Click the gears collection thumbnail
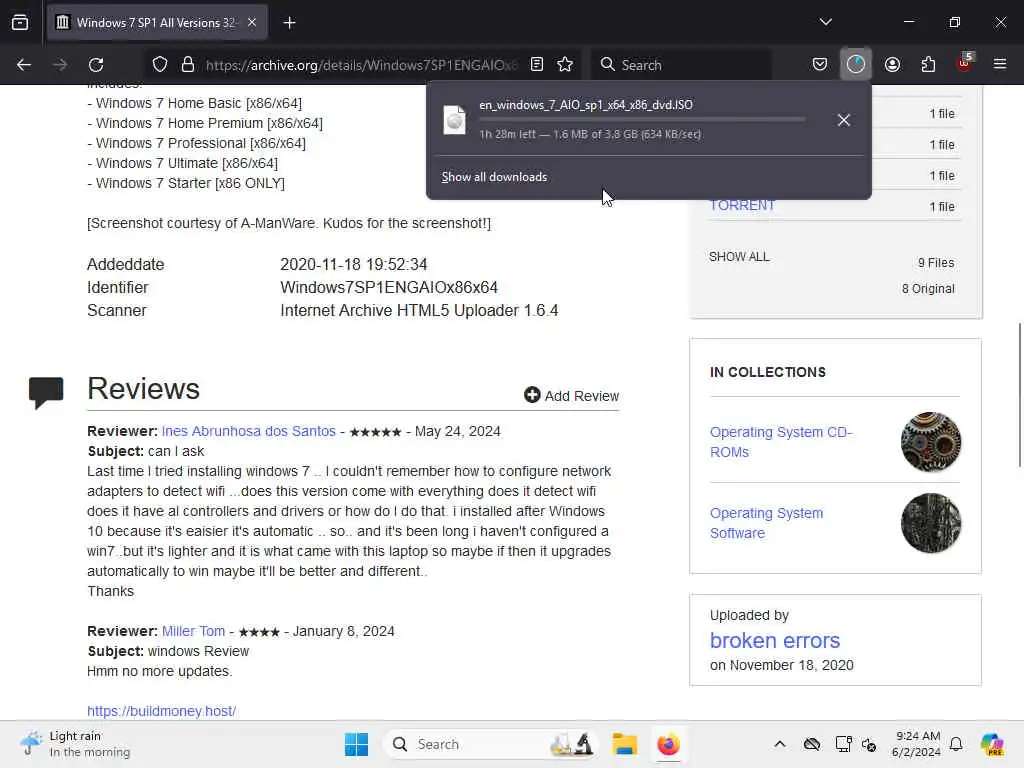The width and height of the screenshot is (1024, 768). (931, 442)
